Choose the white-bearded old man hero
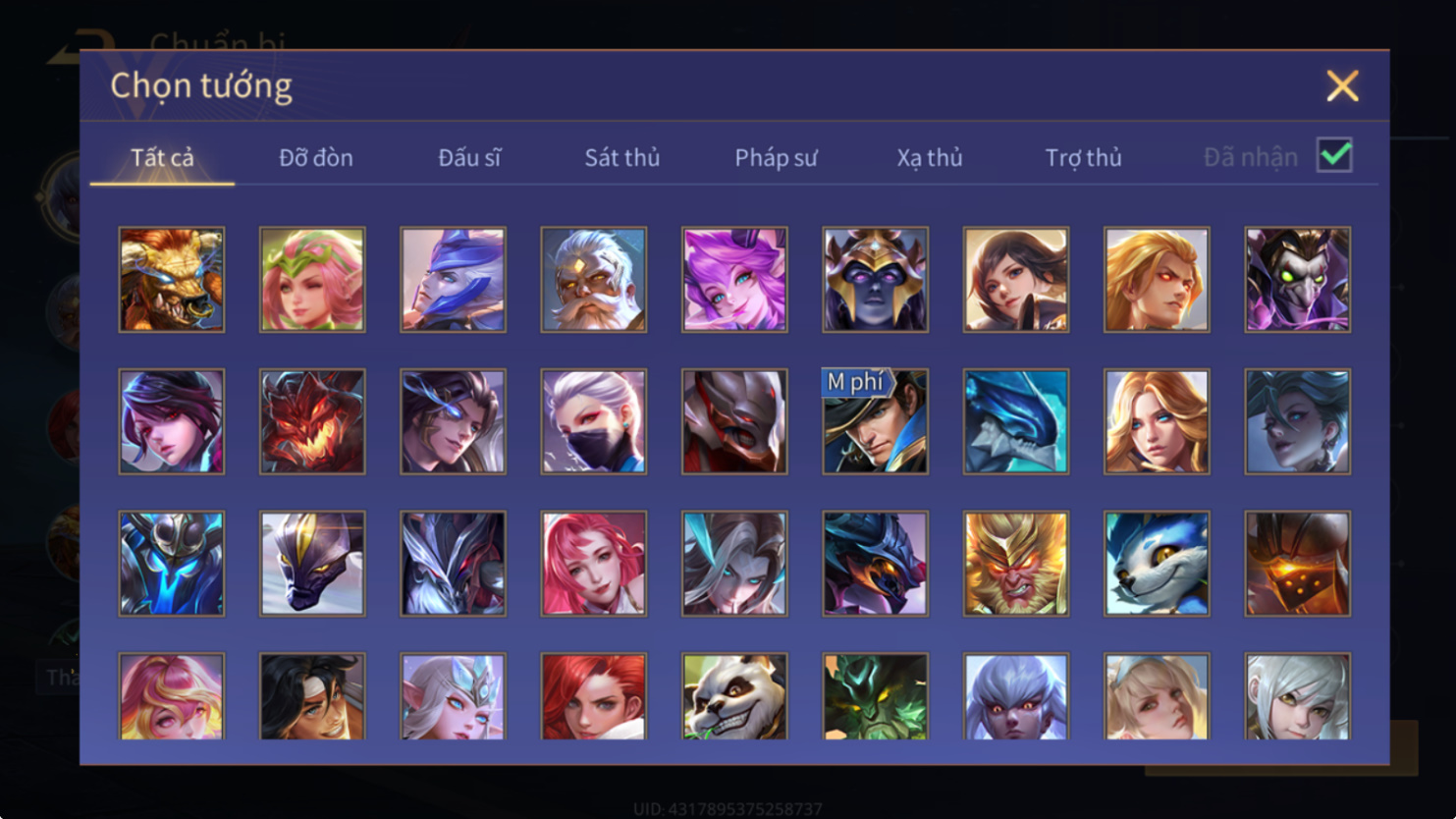 tap(594, 280)
